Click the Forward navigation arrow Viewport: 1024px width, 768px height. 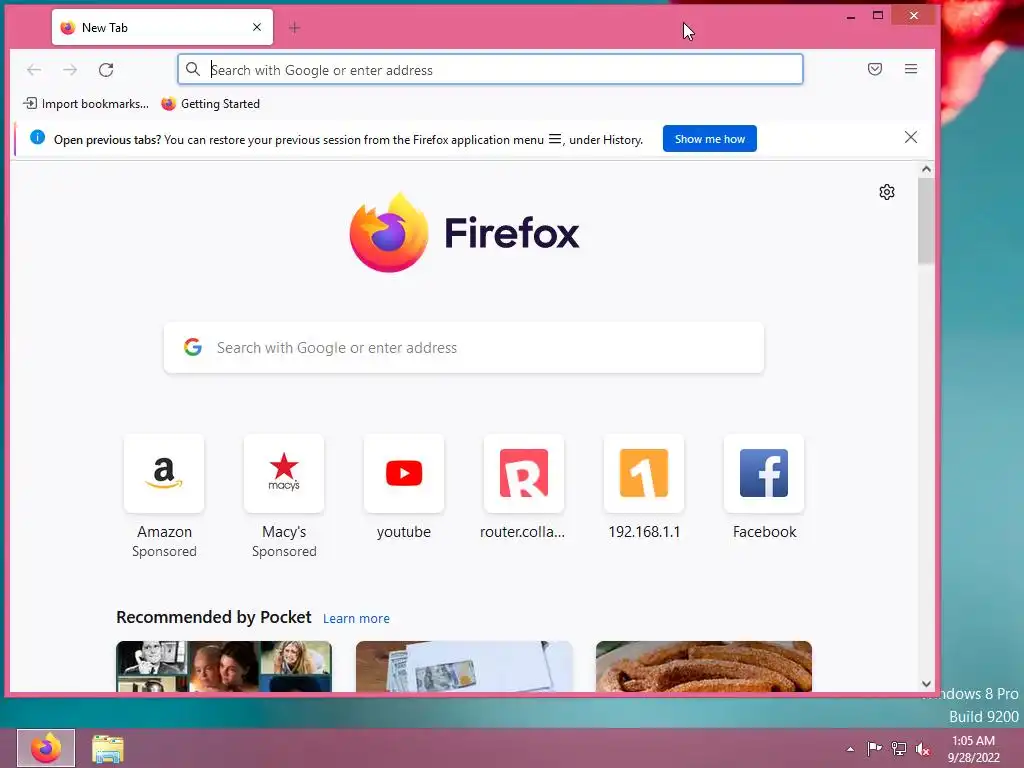pyautogui.click(x=70, y=70)
